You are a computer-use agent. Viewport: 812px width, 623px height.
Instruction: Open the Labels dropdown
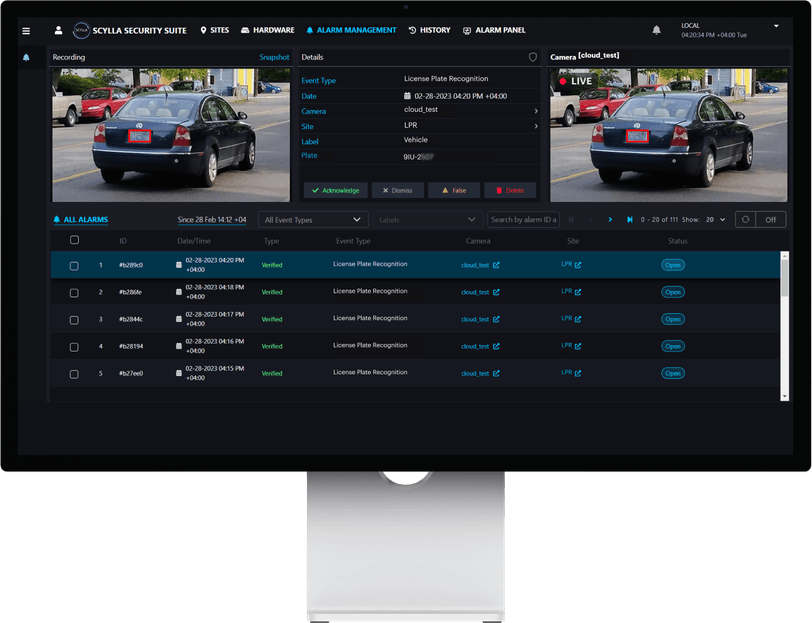click(x=428, y=220)
